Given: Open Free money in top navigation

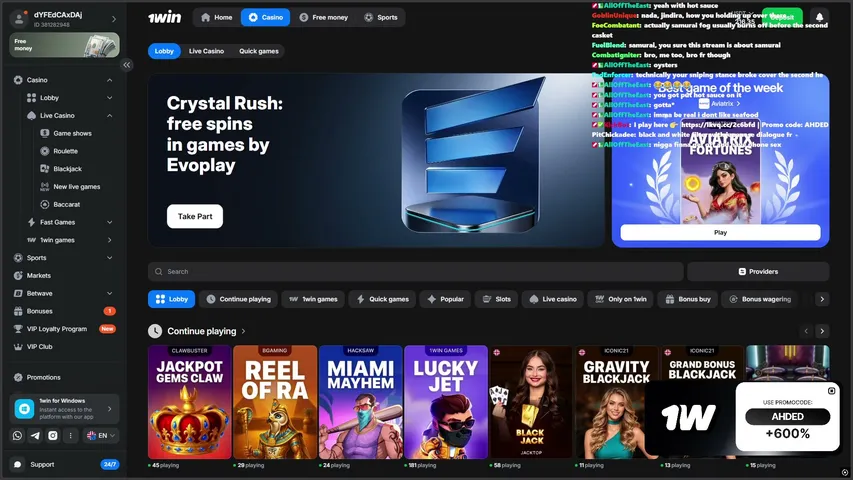Looking at the screenshot, I should [324, 17].
